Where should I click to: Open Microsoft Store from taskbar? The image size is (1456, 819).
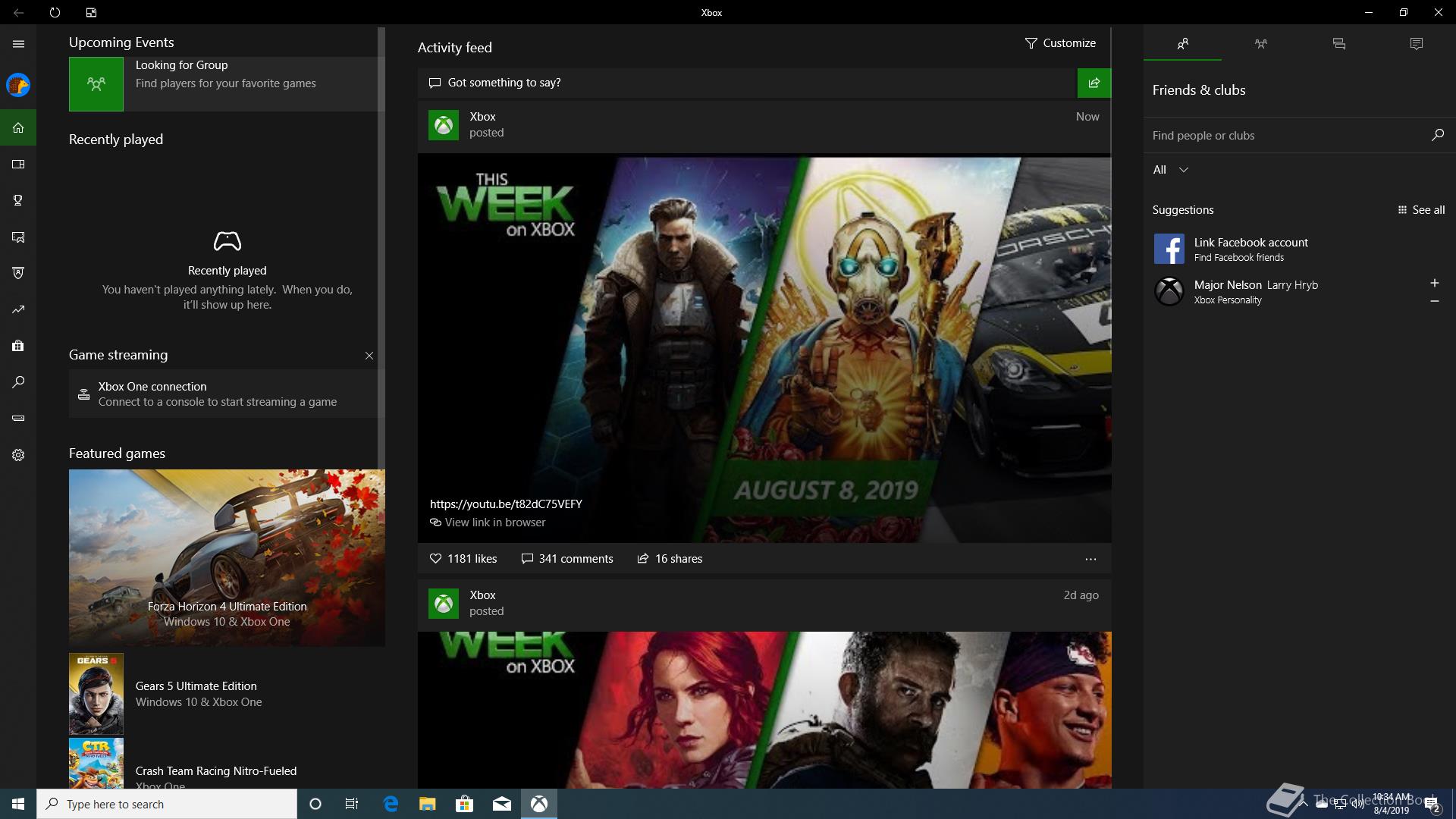tap(465, 804)
